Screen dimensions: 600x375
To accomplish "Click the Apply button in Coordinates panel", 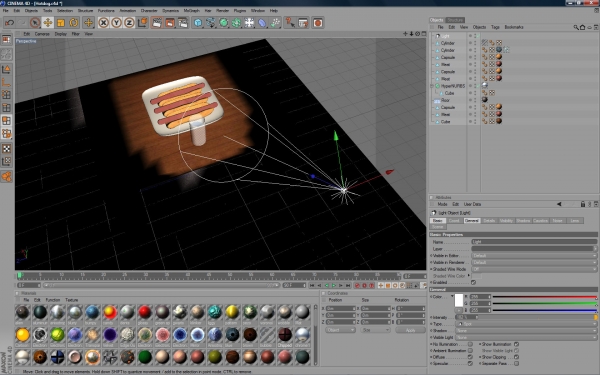I will point(410,330).
